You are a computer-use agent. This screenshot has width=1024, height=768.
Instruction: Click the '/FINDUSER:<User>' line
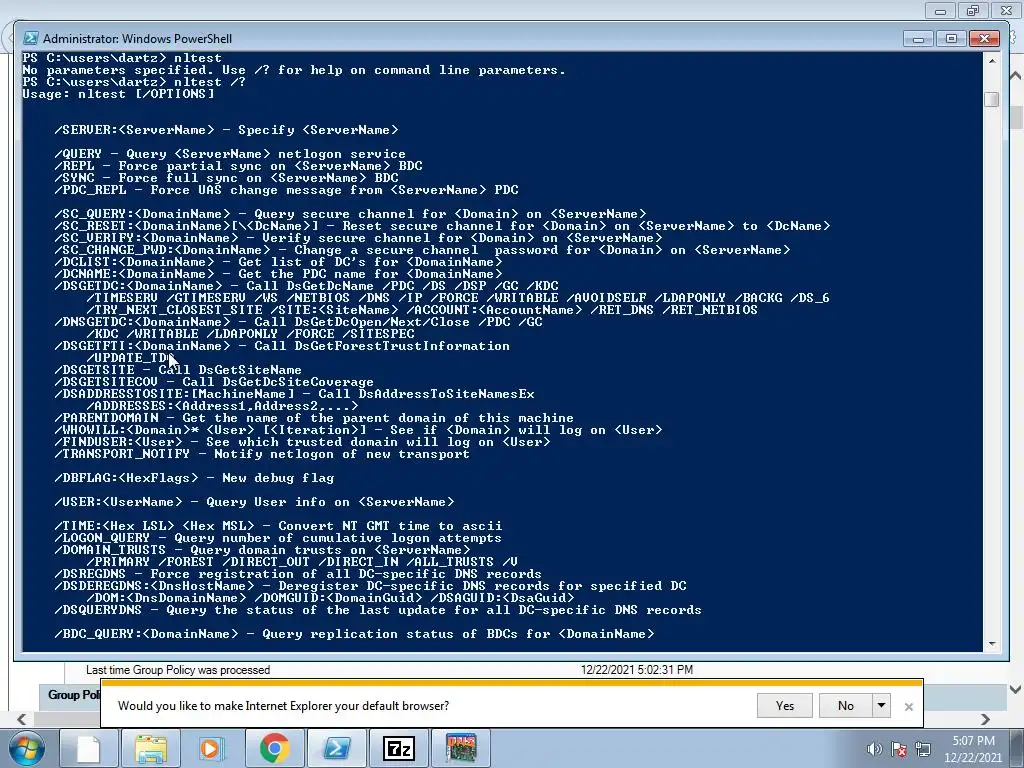point(302,442)
